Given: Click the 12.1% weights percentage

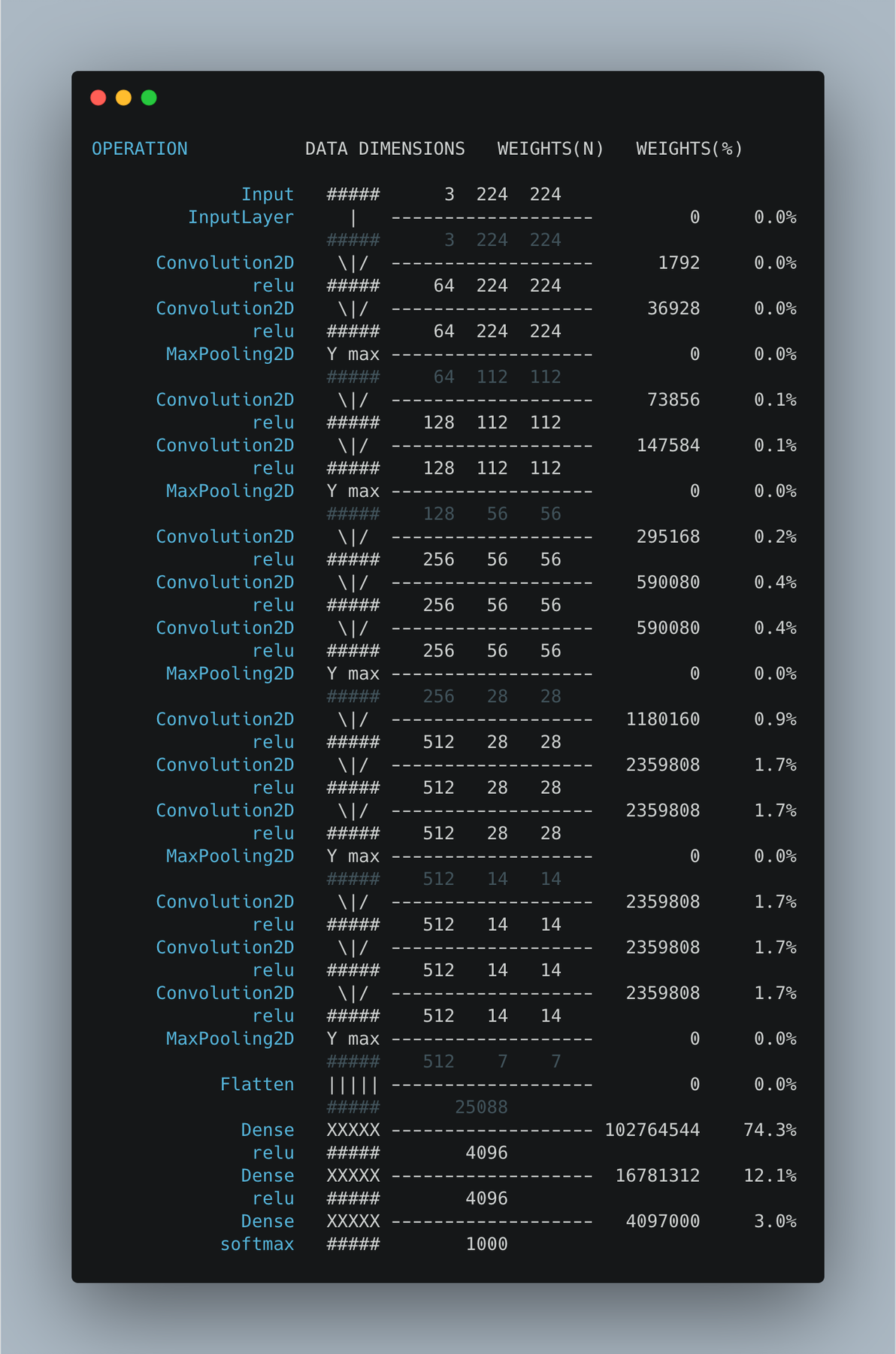Looking at the screenshot, I should [770, 1176].
